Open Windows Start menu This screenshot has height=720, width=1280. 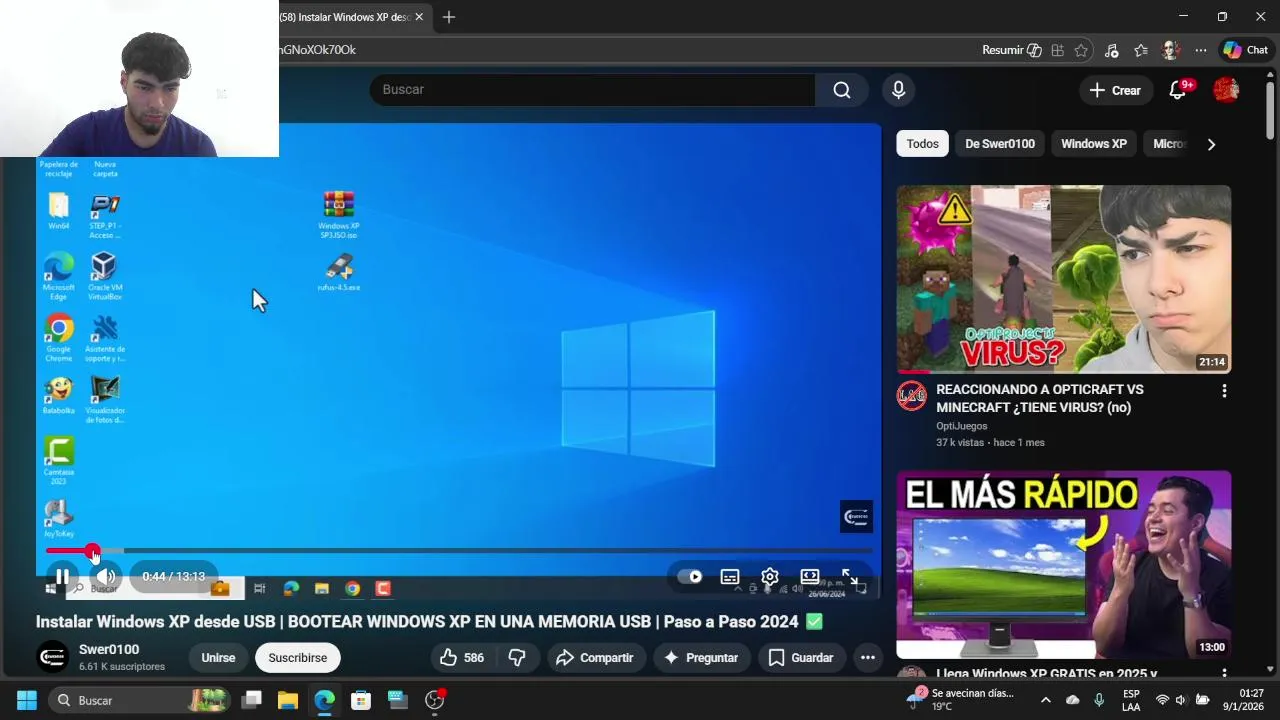(27, 700)
